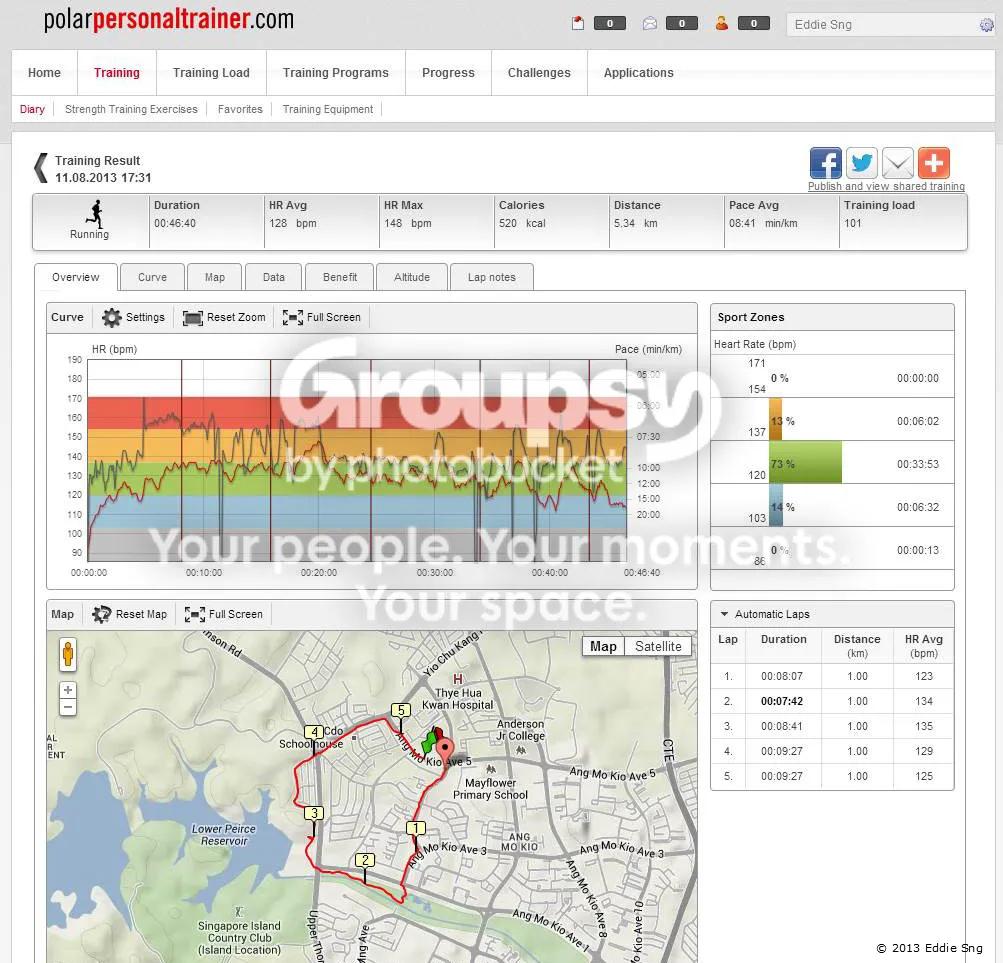This screenshot has height=963, width=1003.
Task: Select lap 3 row with duration 00:08:41
Action: 832,726
